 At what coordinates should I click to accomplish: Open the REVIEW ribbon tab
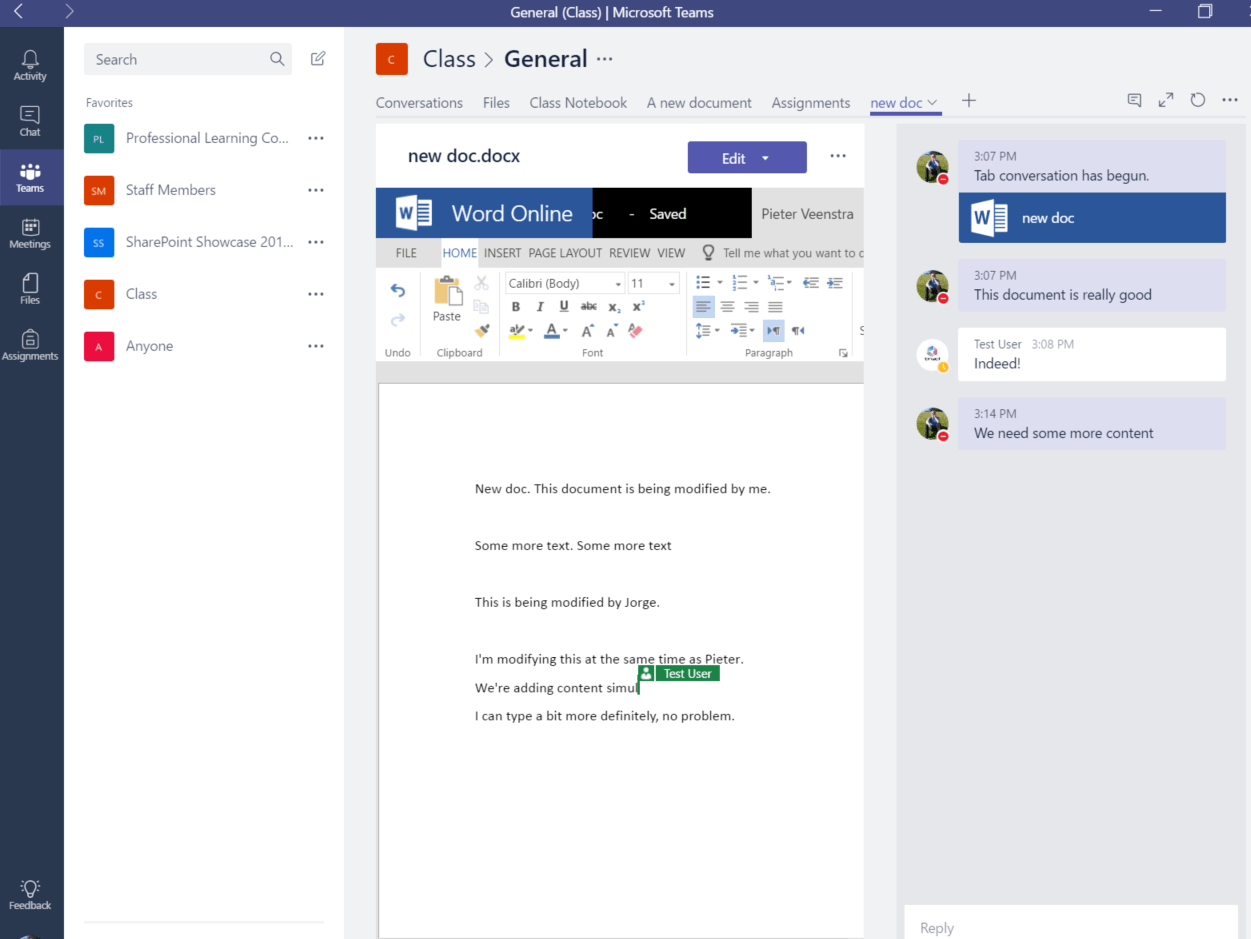click(x=630, y=253)
